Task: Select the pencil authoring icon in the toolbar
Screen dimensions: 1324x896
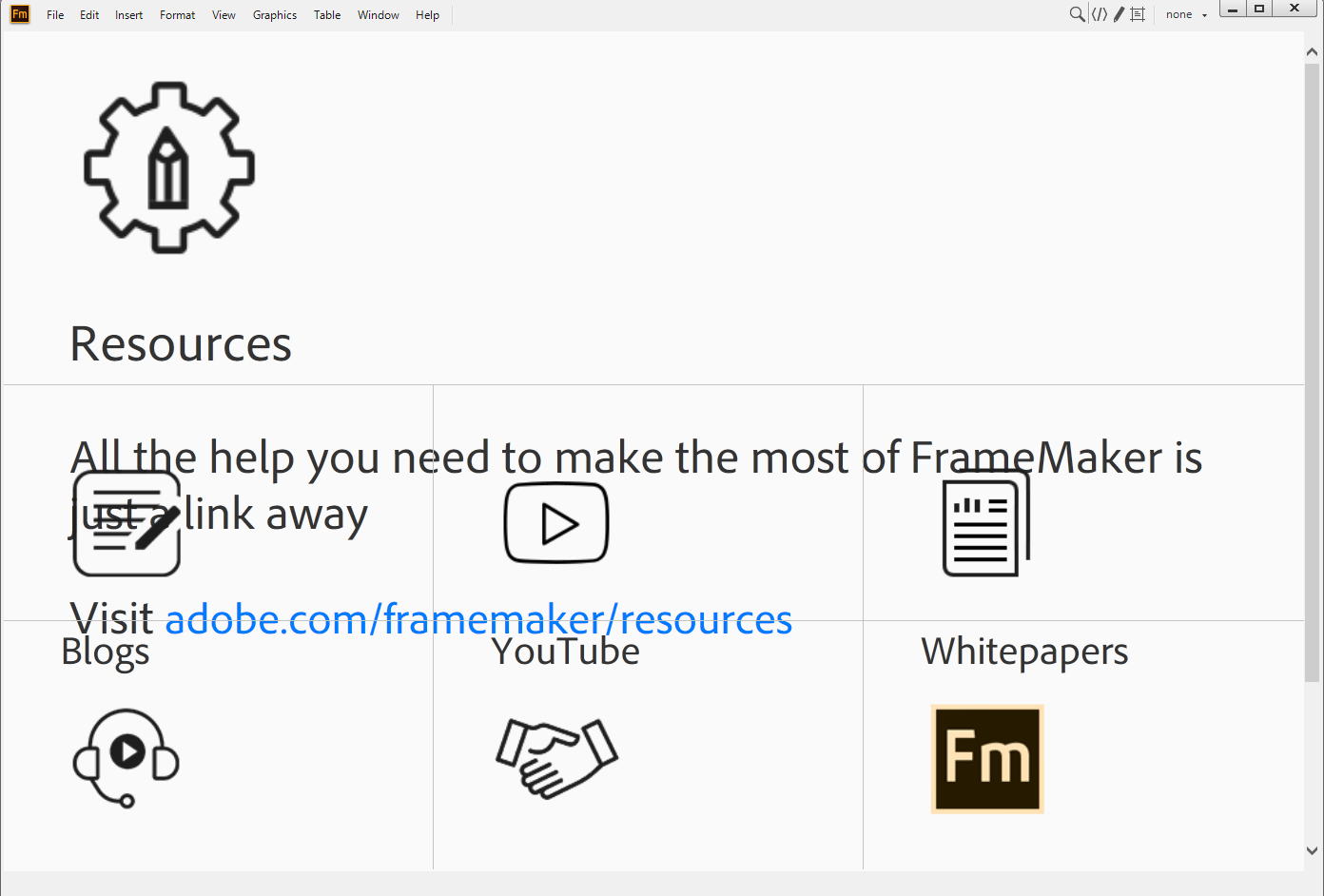Action: pos(1119,14)
